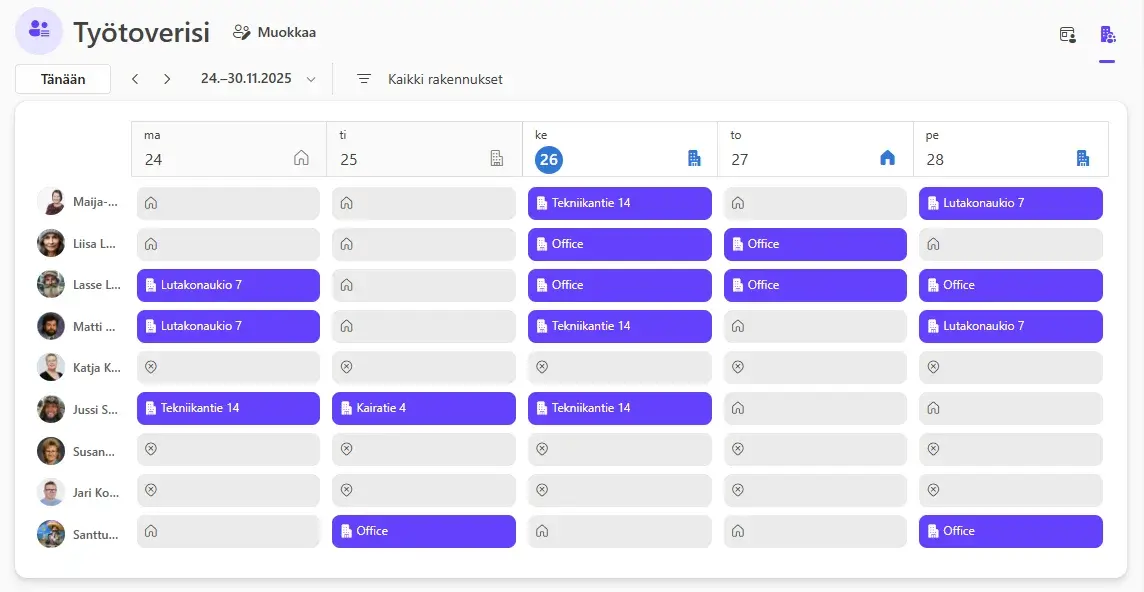Select Santtu's Office booking on Friday

[1010, 531]
